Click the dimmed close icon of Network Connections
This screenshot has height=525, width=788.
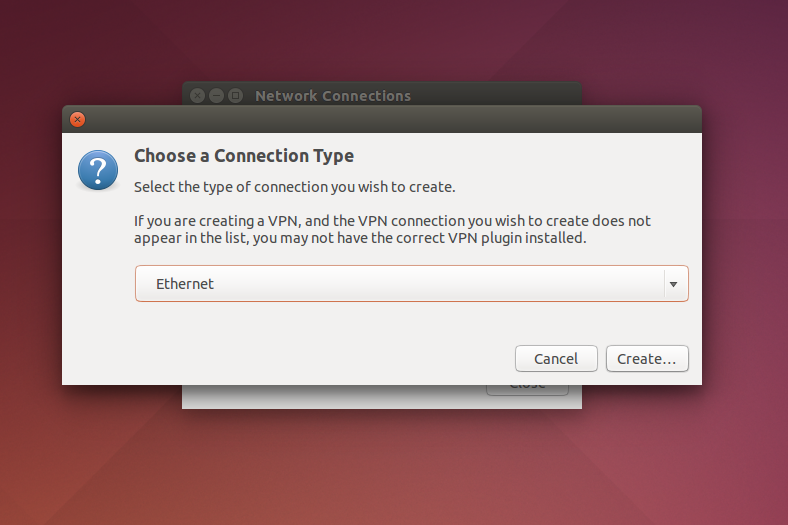pos(198,95)
